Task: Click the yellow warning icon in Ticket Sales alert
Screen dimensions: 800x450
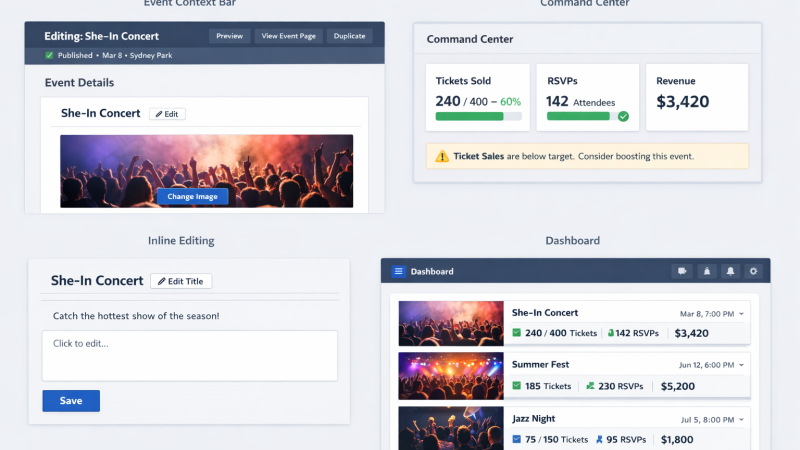Action: tap(441, 156)
